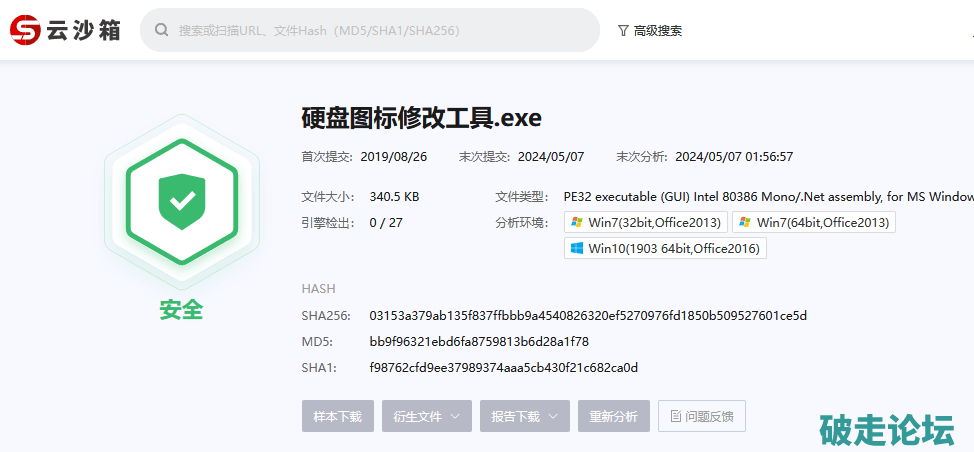Select the Win7(32bit,Office2013) environment
The image size is (974, 452).
[x=646, y=222]
